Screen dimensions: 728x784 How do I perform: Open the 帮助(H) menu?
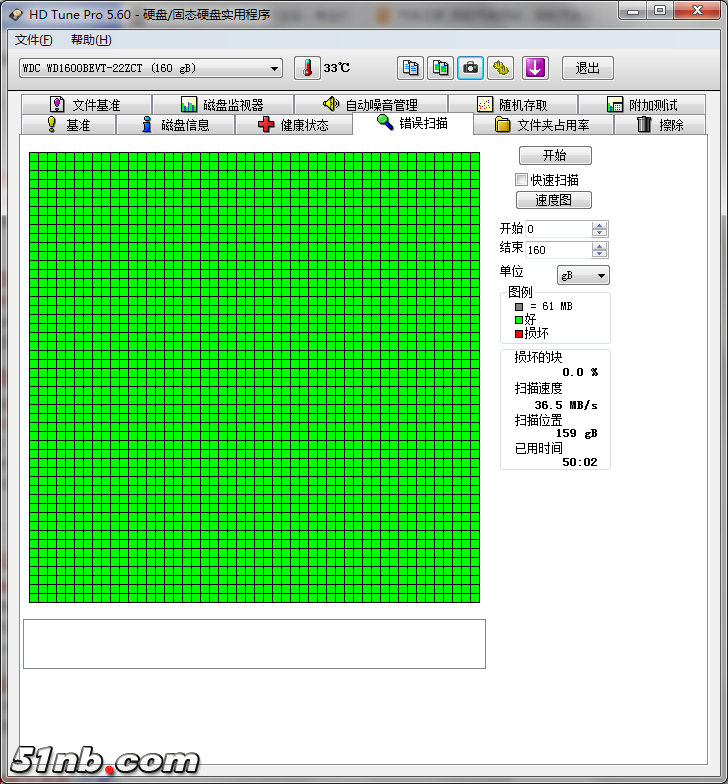click(x=91, y=40)
